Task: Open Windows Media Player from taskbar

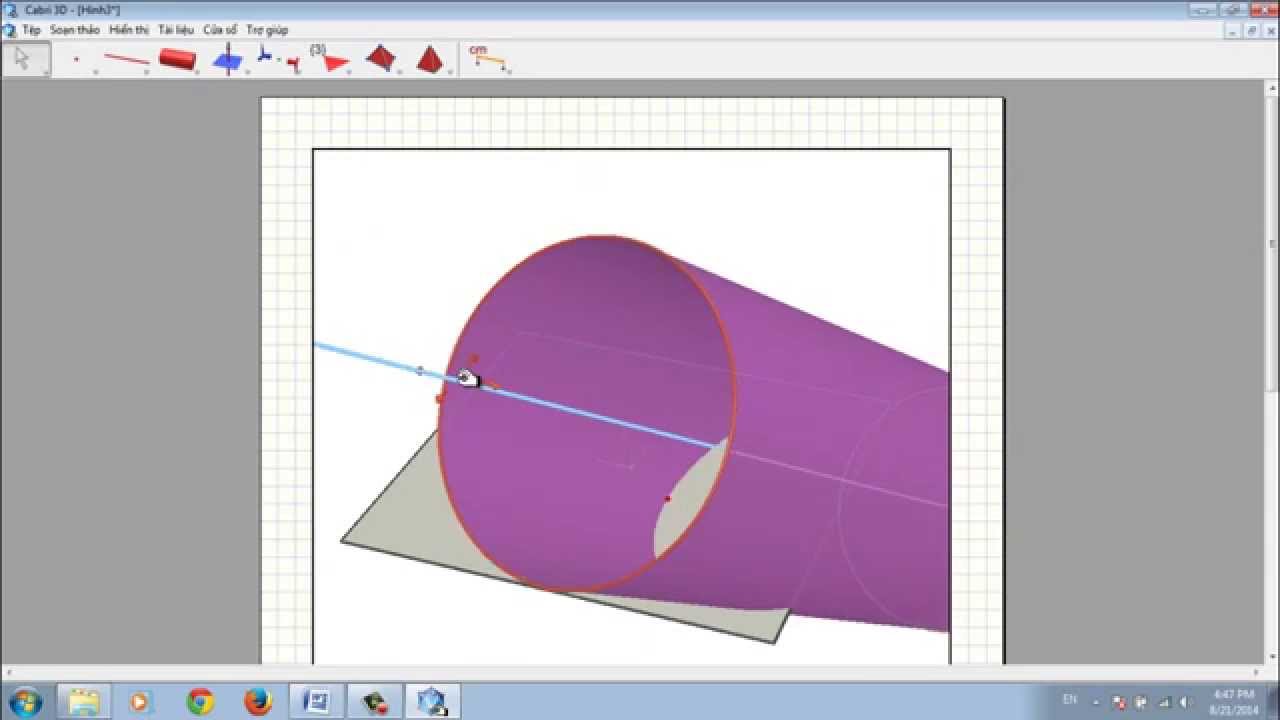Action: click(x=142, y=701)
